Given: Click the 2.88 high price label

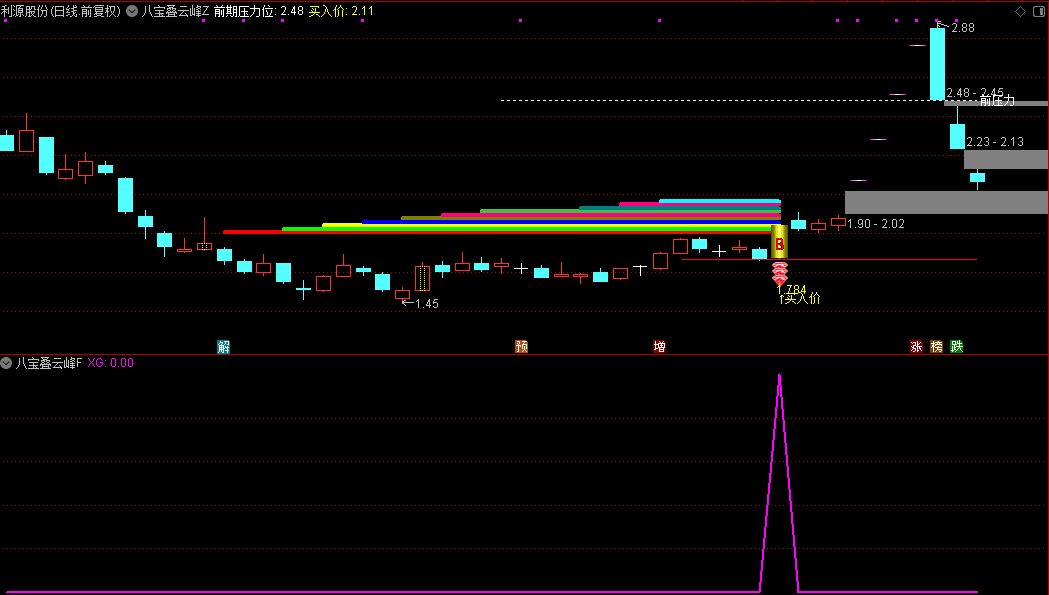Looking at the screenshot, I should coord(963,28).
